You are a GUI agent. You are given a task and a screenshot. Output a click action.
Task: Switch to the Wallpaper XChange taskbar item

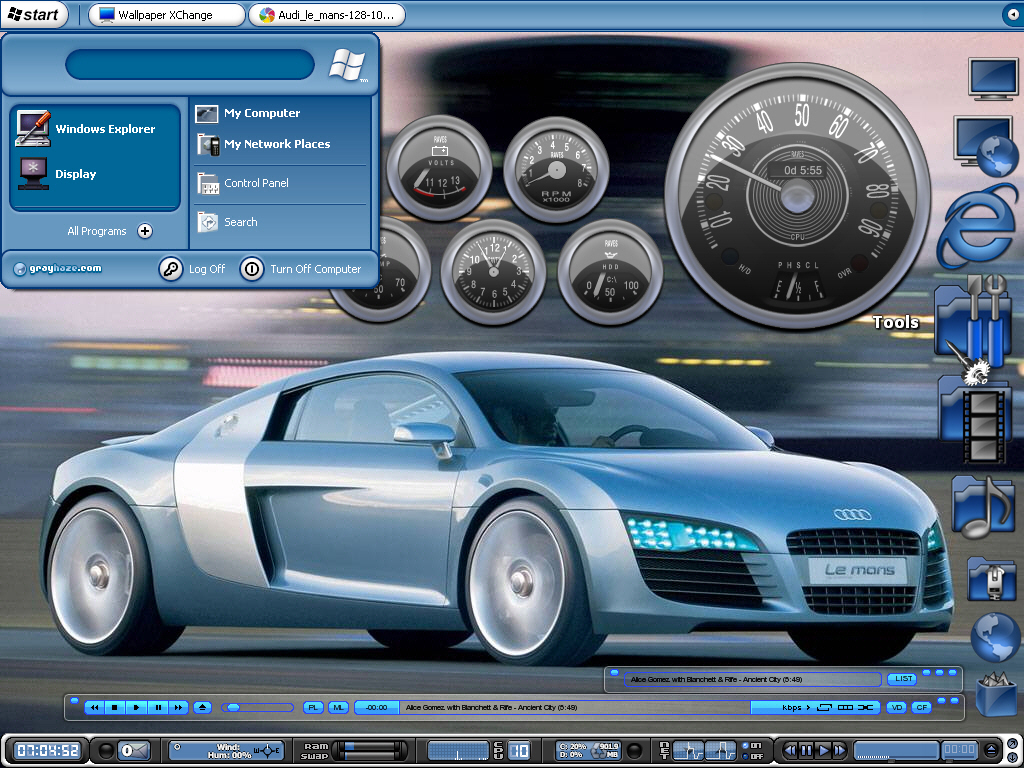(x=167, y=15)
